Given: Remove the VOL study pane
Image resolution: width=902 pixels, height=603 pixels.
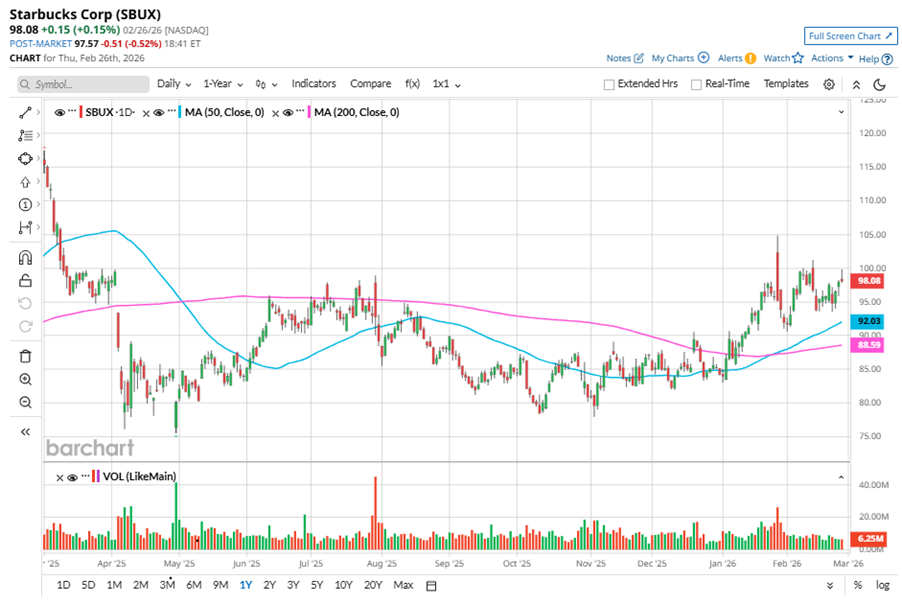Looking at the screenshot, I should coord(59,477).
